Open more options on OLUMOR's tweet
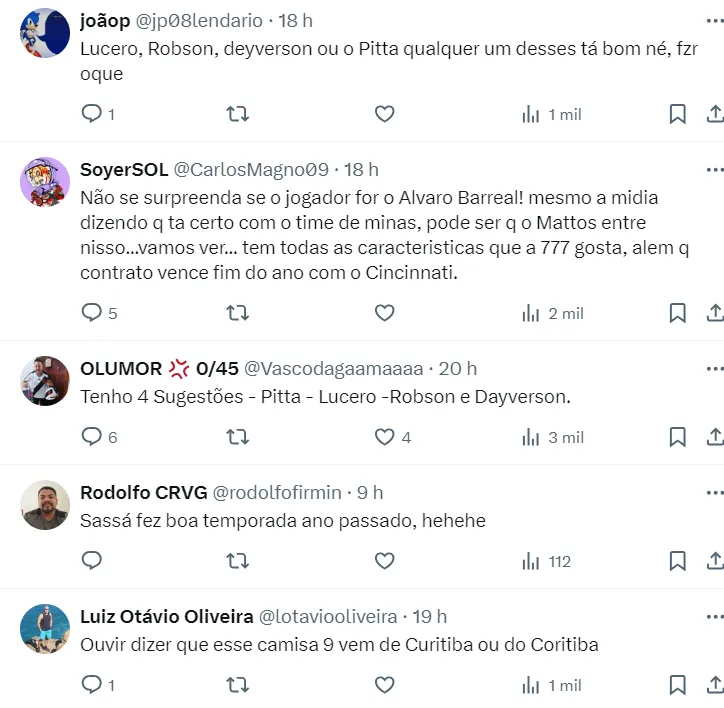Screen dimensions: 724x708 [714, 369]
